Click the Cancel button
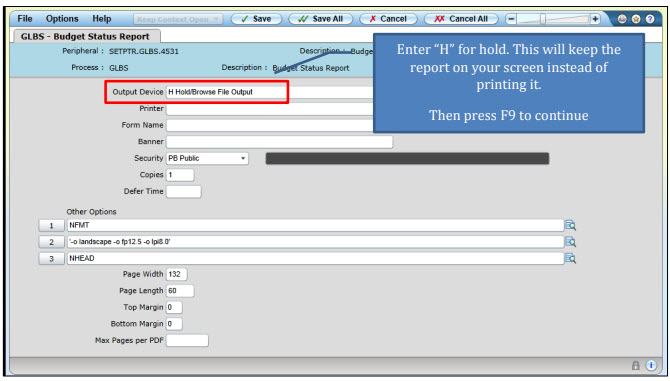 388,19
